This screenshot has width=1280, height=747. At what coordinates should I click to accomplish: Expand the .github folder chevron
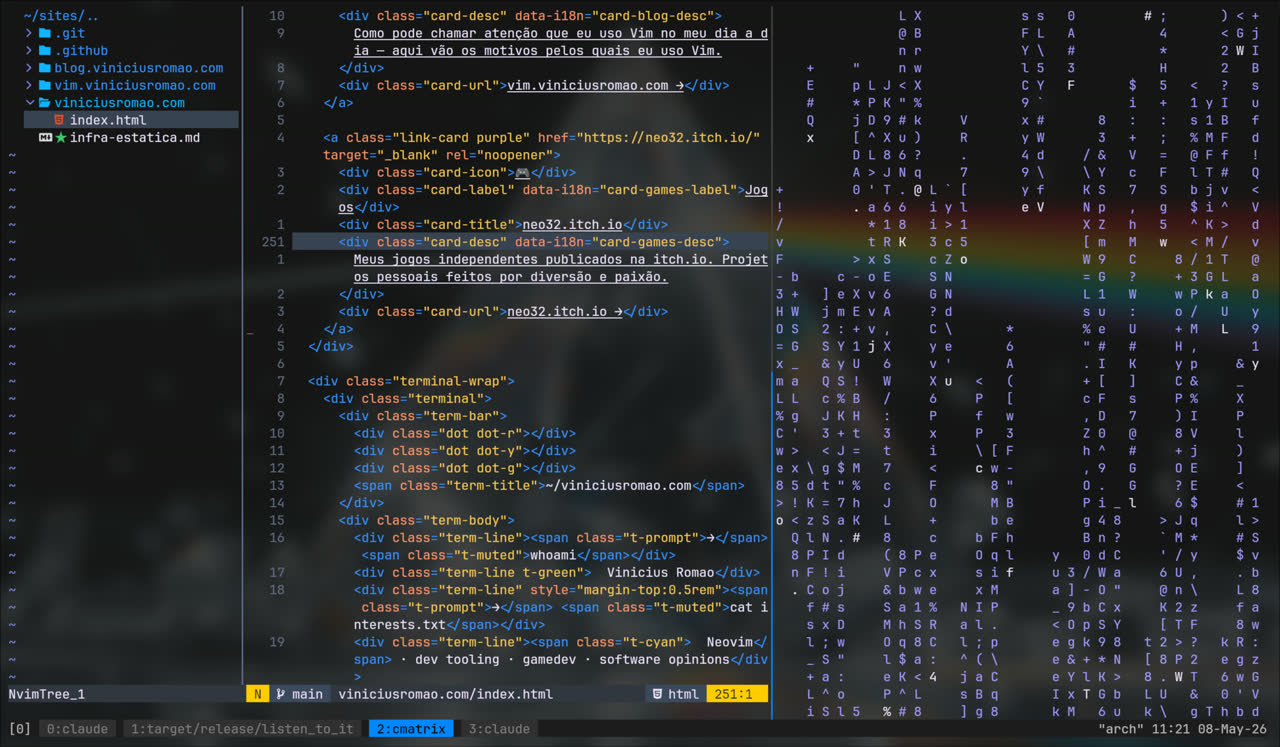pos(29,50)
